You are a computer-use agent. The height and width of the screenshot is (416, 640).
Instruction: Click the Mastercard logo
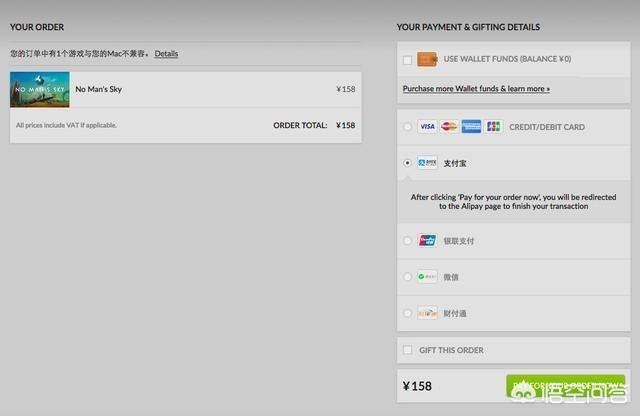[x=449, y=127]
